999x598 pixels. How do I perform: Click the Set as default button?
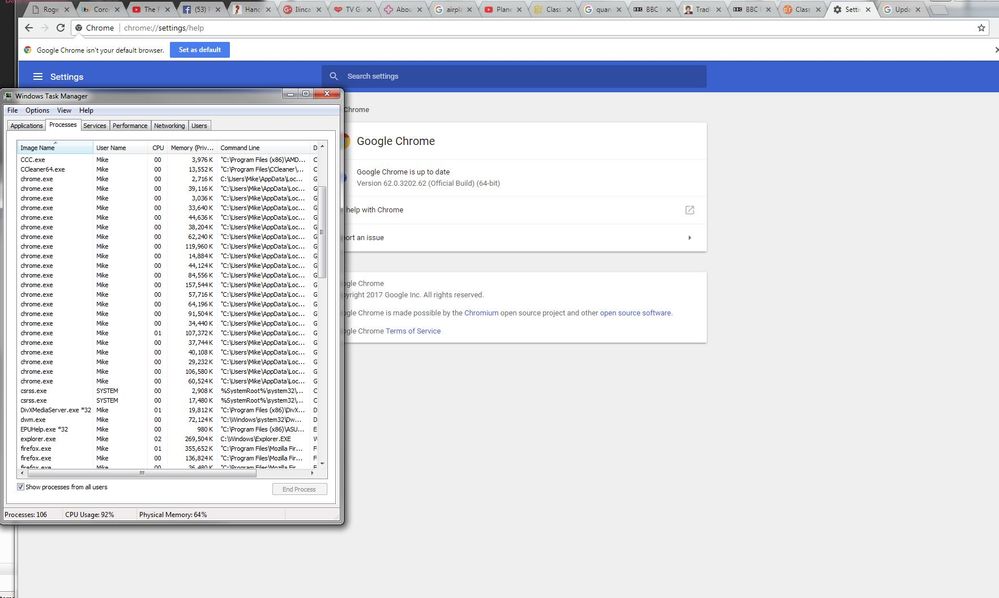199,50
